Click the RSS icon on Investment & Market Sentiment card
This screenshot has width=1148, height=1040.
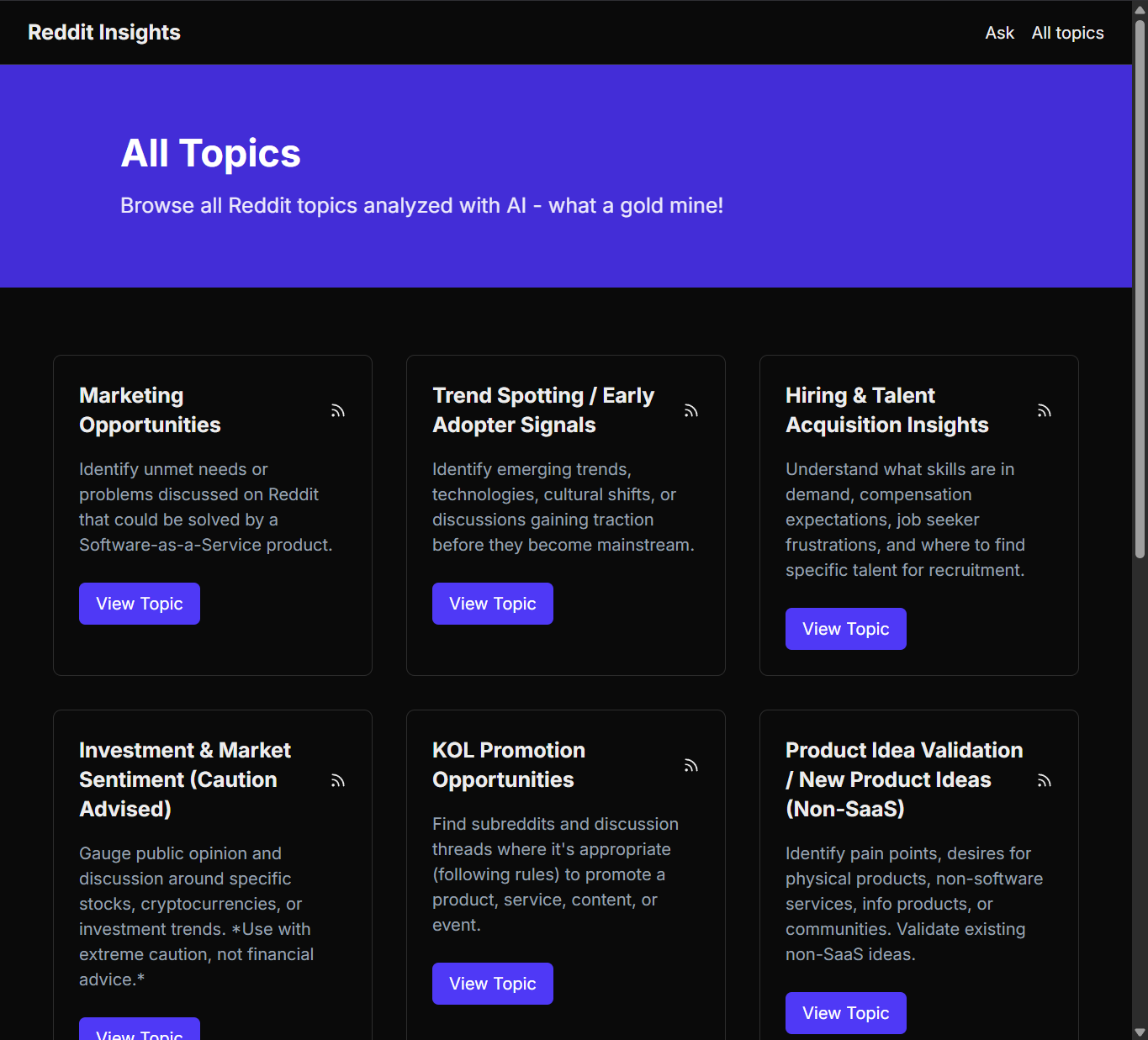337,780
